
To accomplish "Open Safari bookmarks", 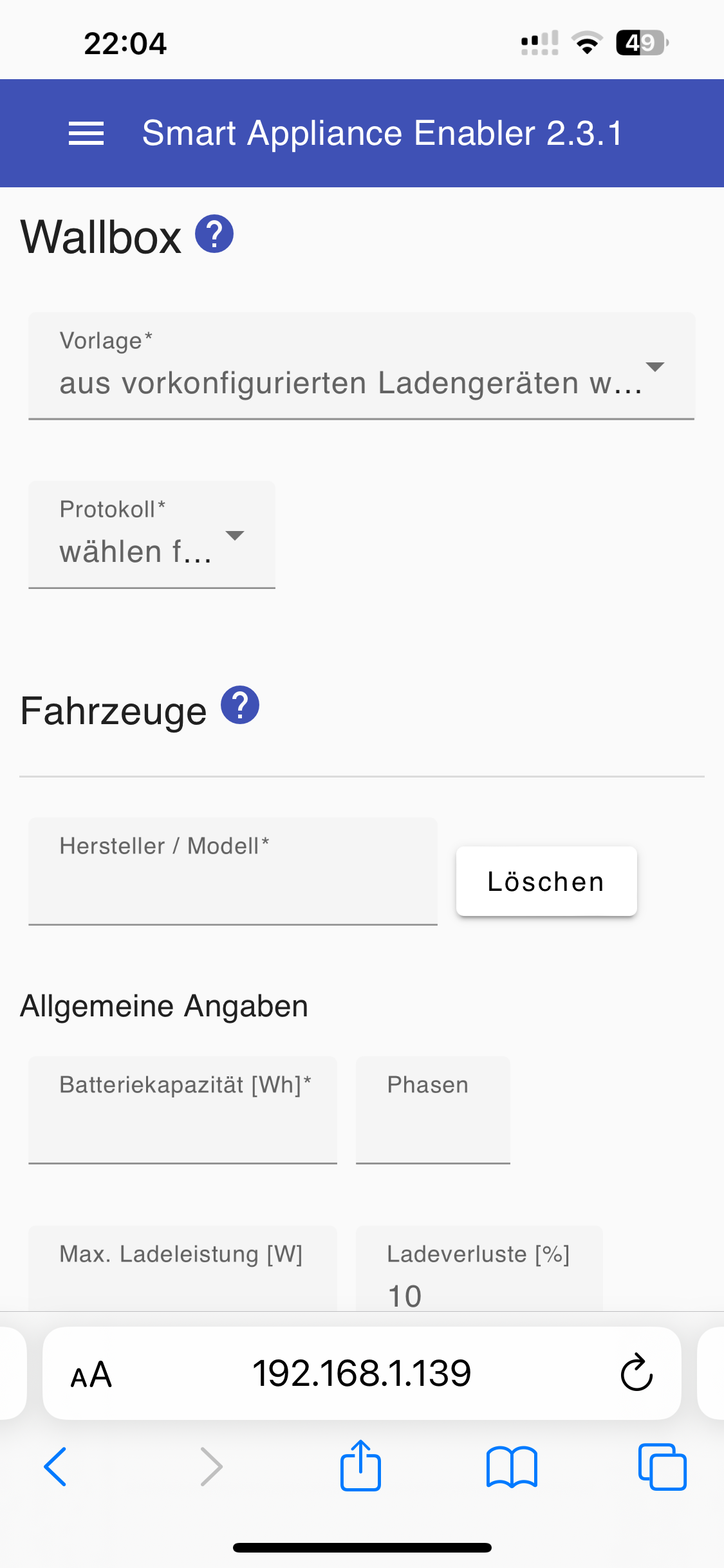I will pyautogui.click(x=512, y=1467).
